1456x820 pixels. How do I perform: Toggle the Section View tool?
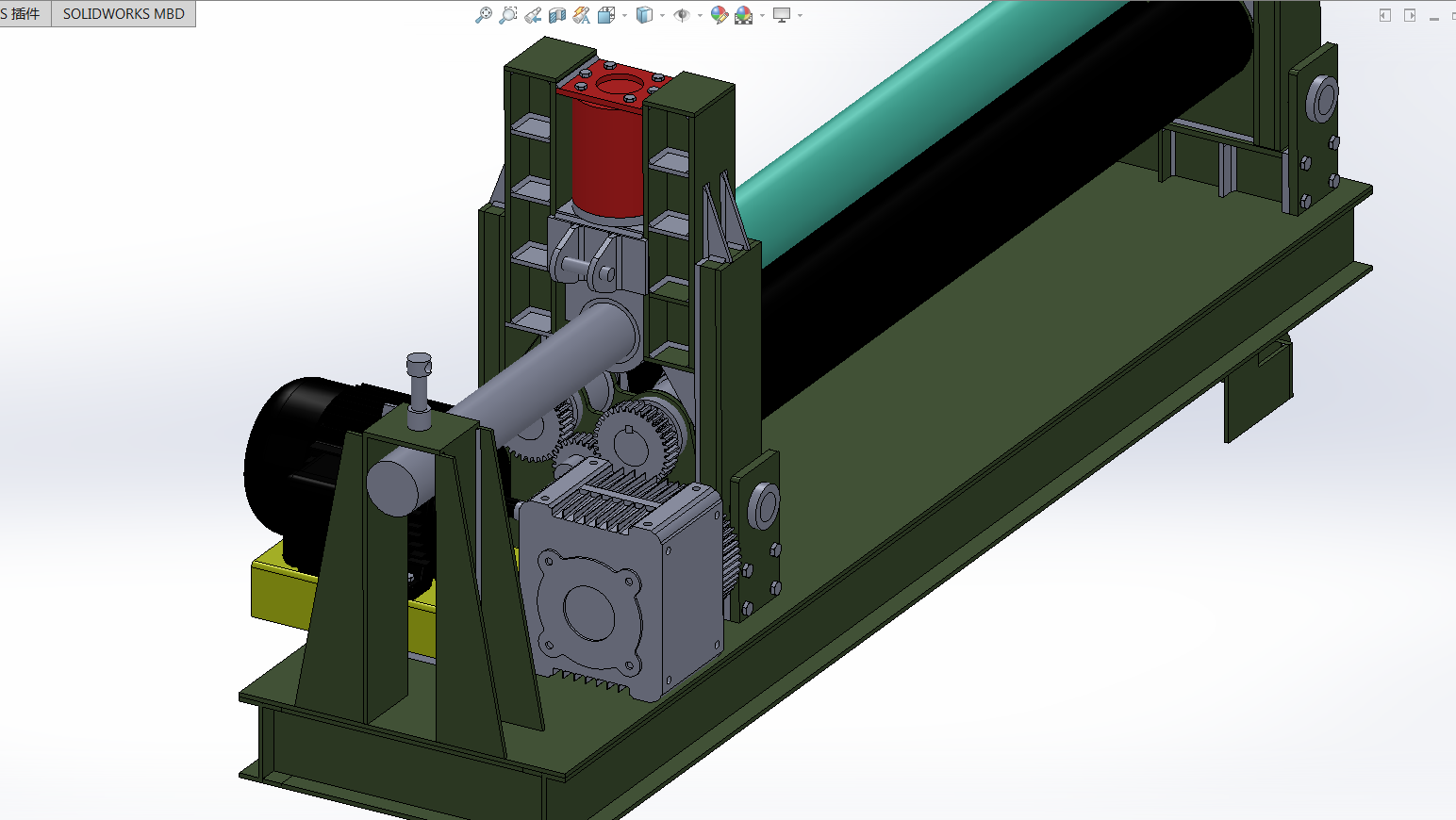pos(557,15)
